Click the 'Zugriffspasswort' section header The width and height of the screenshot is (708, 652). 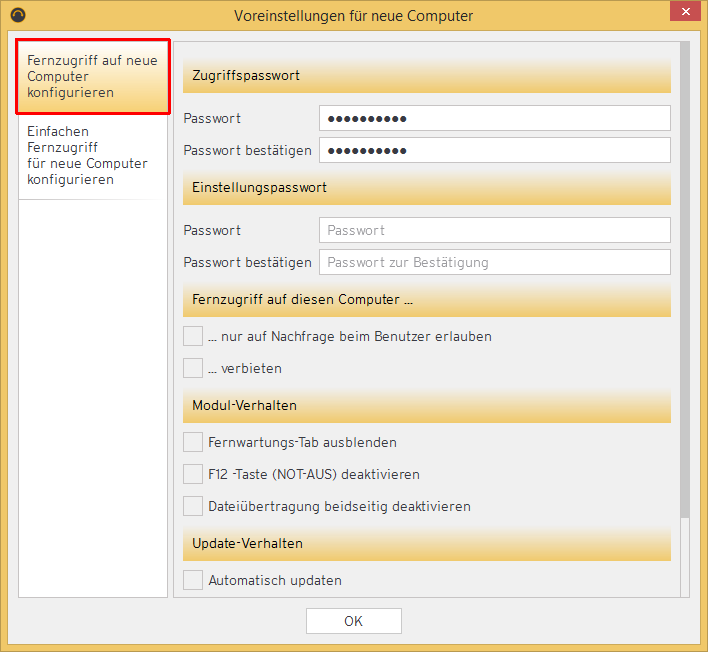pyautogui.click(x=426, y=76)
